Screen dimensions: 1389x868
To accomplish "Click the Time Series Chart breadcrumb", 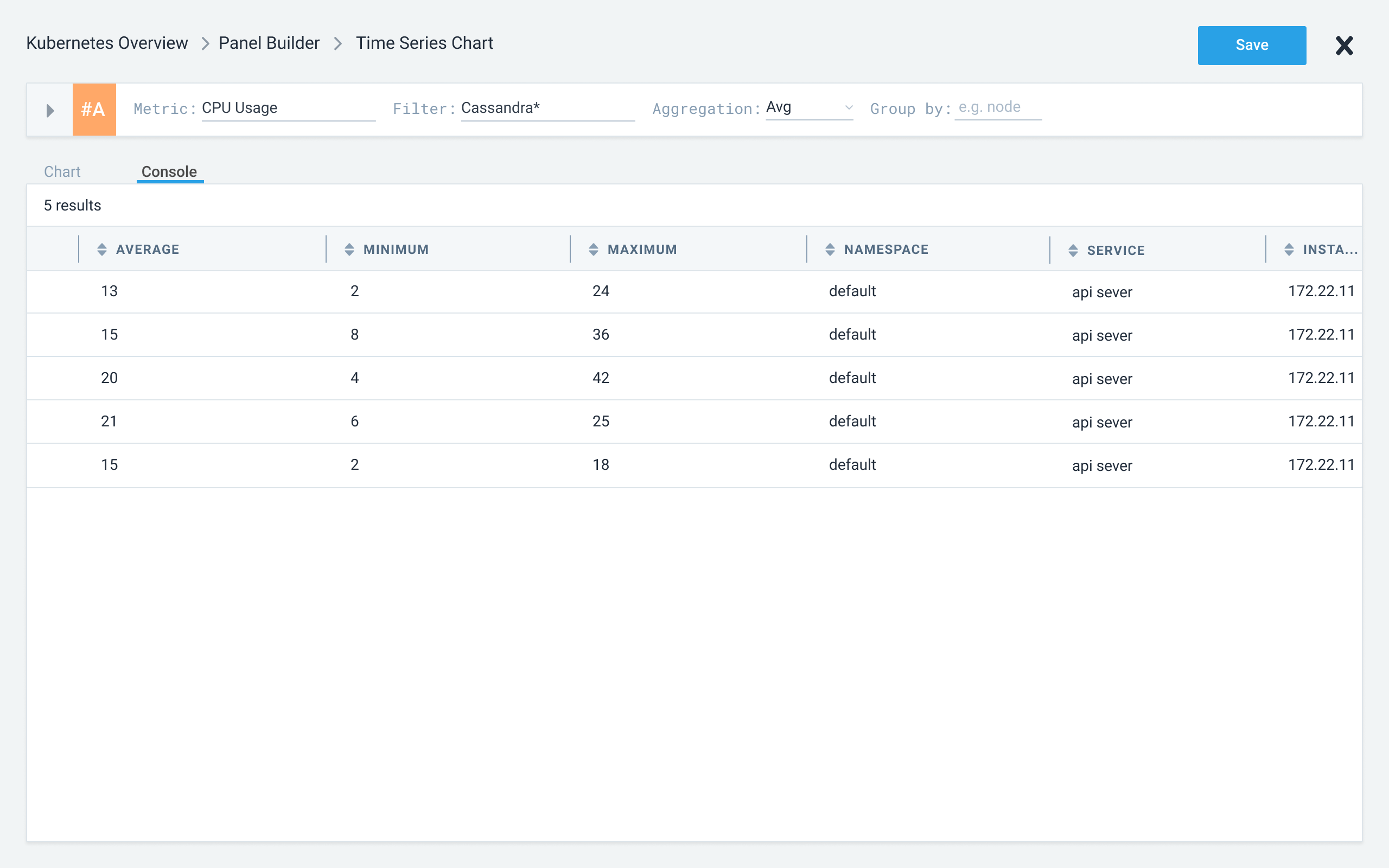I will (x=424, y=43).
